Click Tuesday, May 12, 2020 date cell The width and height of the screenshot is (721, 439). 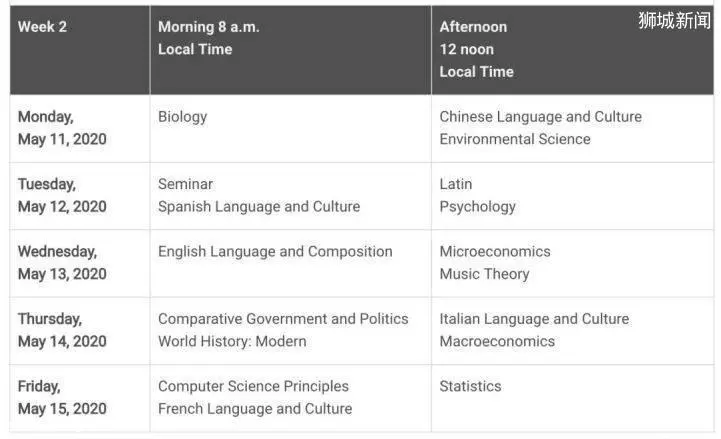(x=80, y=196)
